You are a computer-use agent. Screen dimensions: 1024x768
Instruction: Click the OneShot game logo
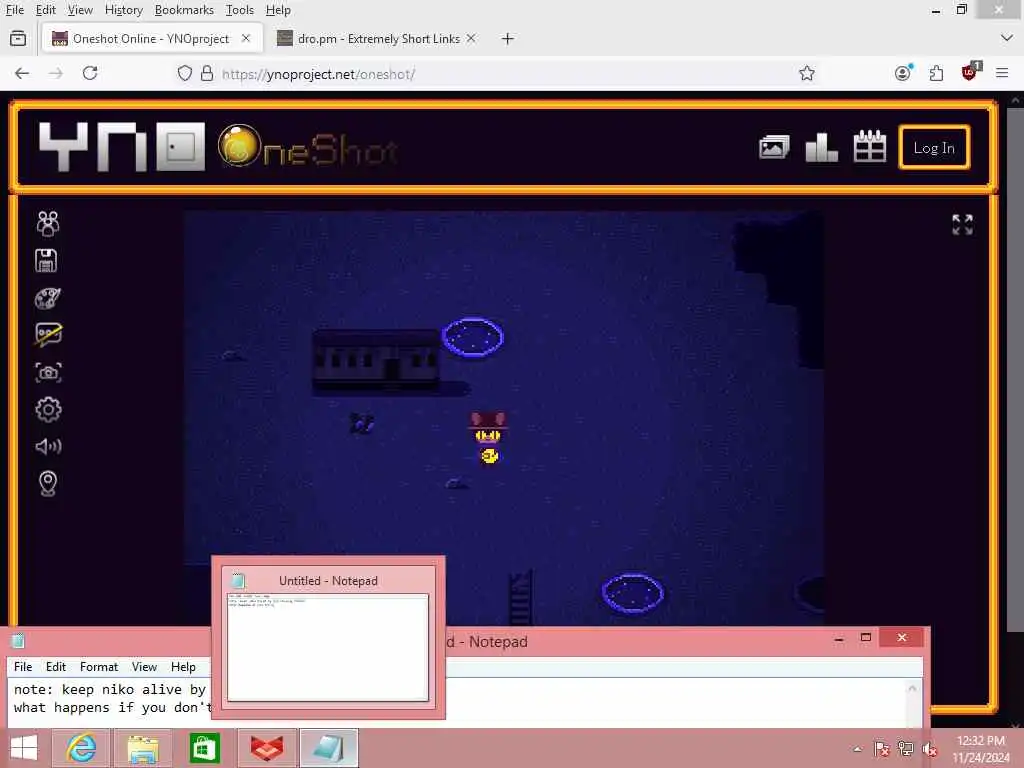(308, 146)
